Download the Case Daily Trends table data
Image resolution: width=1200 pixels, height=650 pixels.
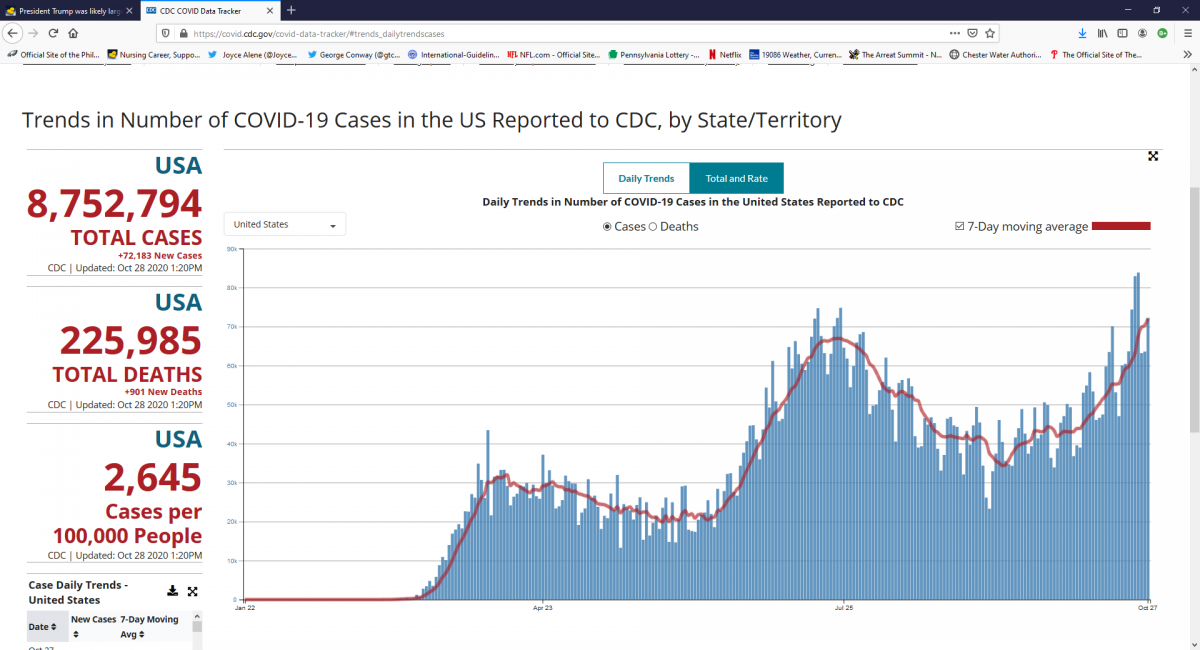(172, 591)
